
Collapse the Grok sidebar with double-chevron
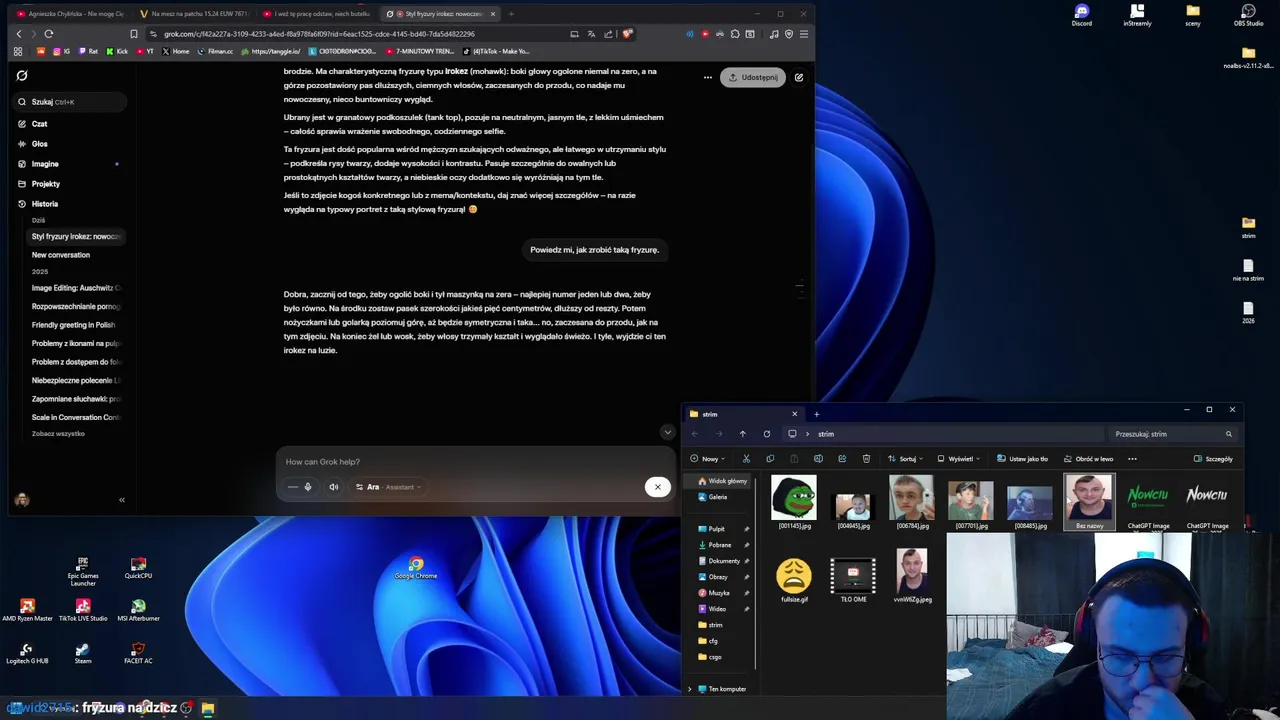[x=122, y=500]
